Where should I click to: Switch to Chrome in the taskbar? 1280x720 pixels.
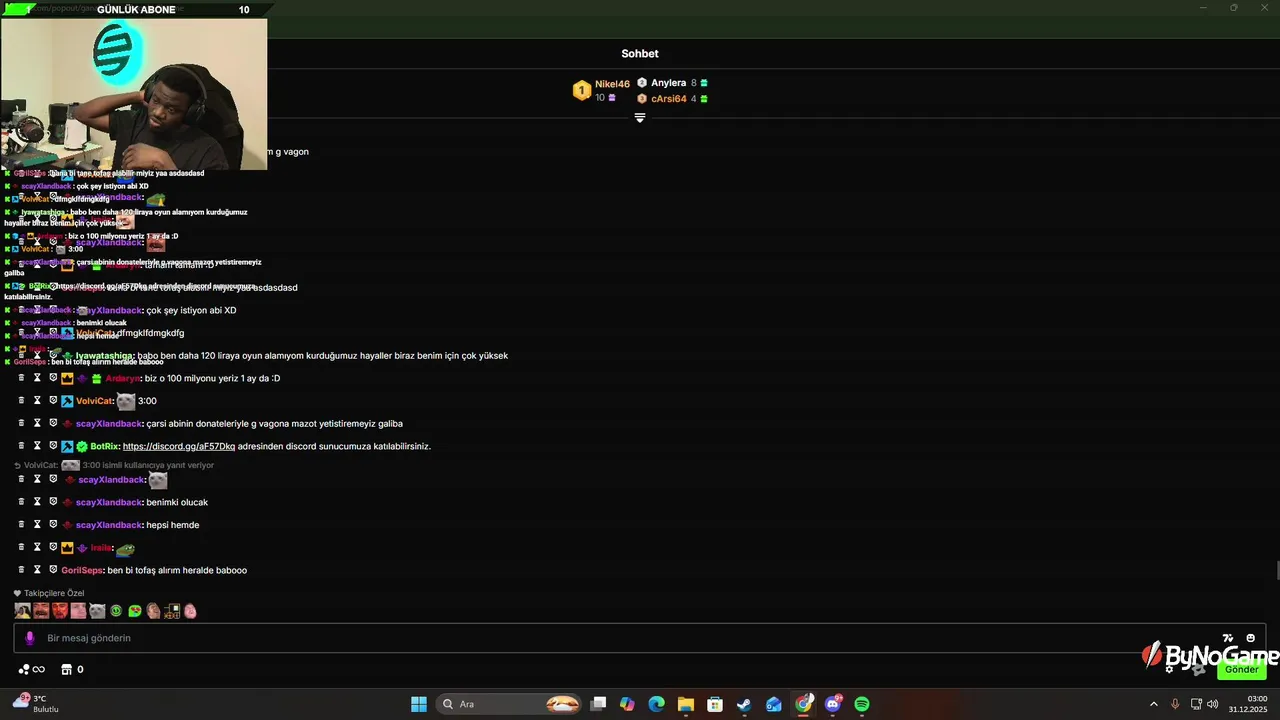804,704
